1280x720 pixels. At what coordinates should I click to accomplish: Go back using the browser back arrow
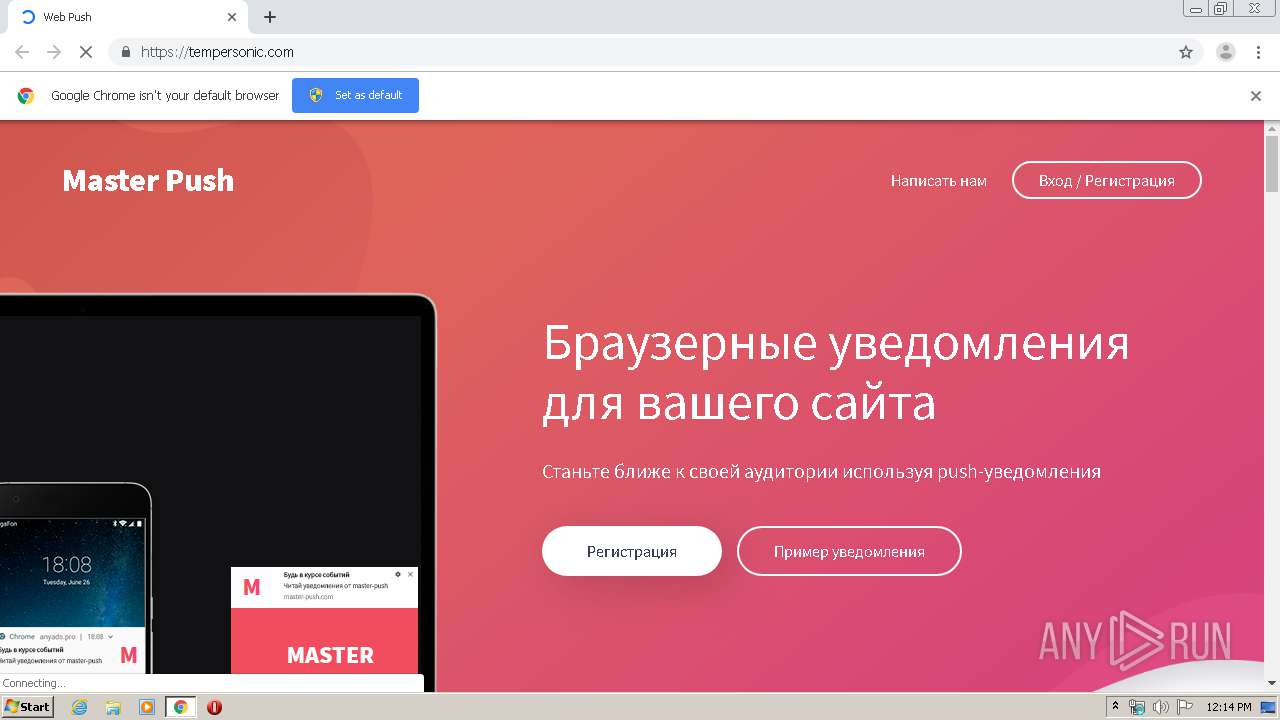click(22, 52)
